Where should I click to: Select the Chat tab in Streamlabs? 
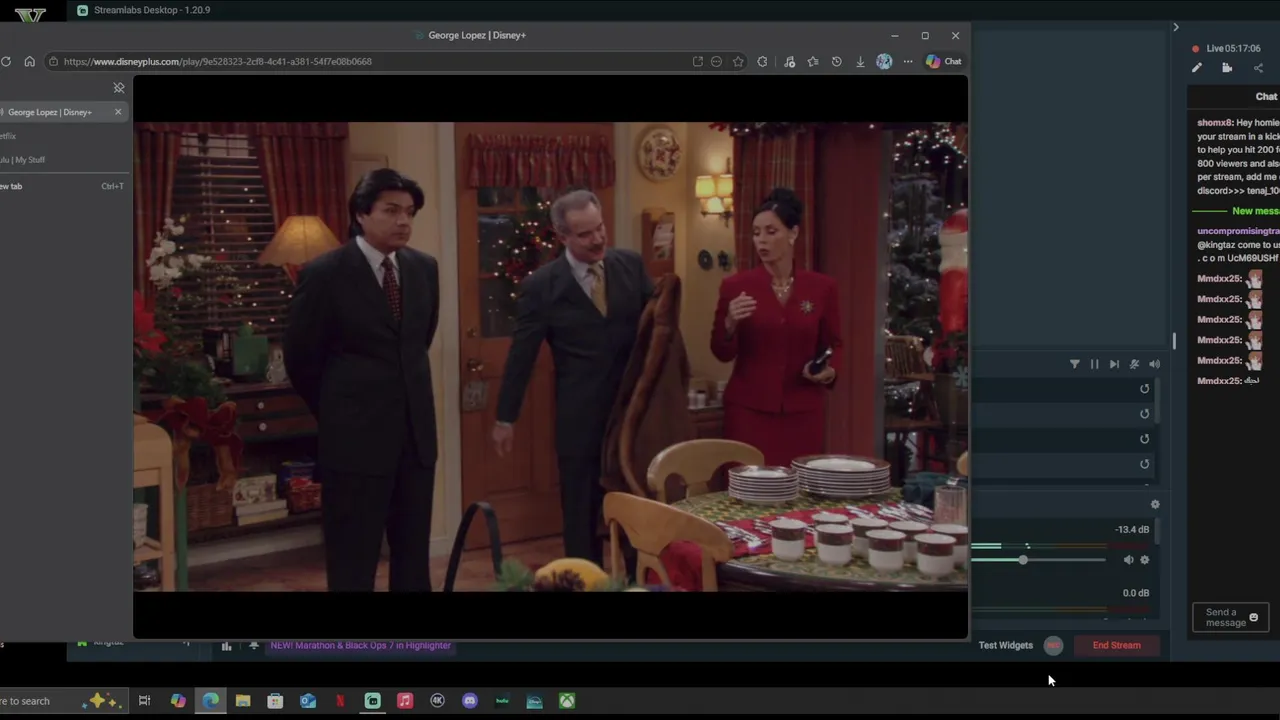(x=1266, y=96)
